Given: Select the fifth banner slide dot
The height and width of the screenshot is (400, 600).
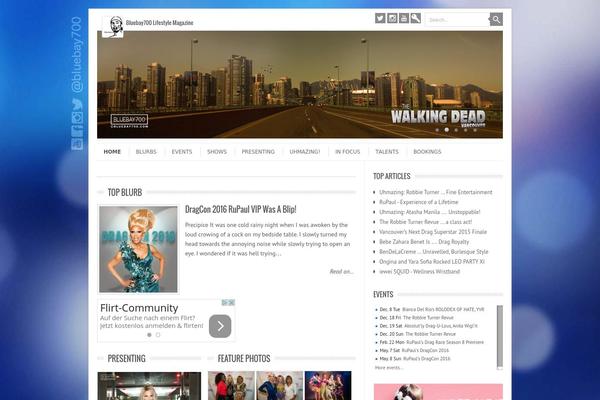Looking at the screenshot, I should click(475, 130).
